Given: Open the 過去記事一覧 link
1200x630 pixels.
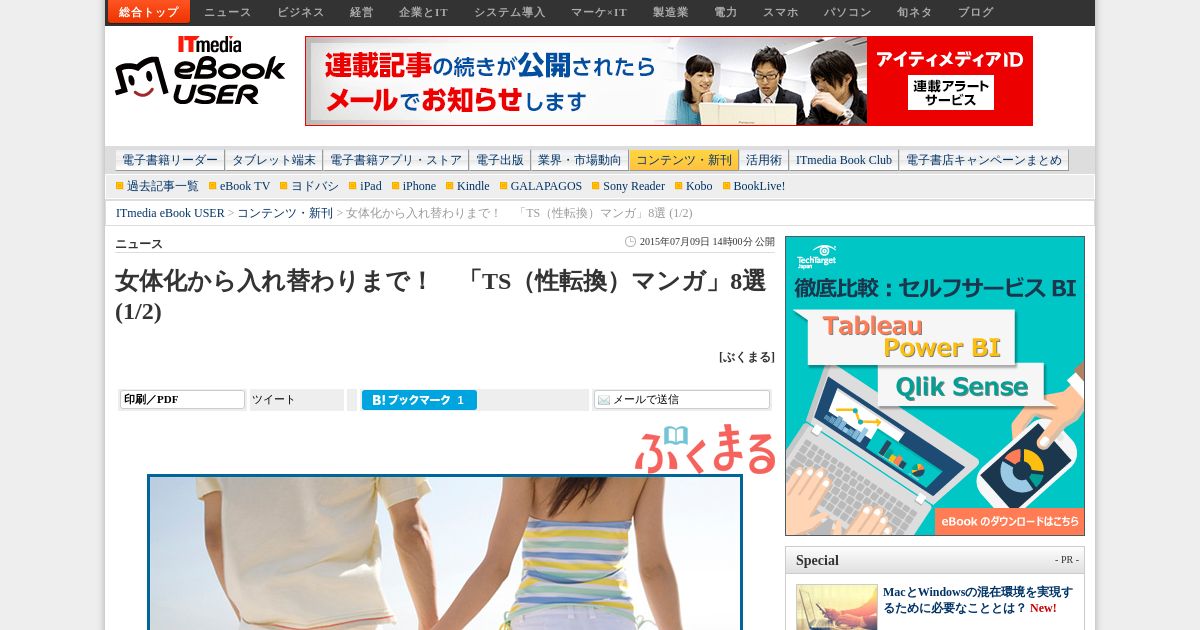Looking at the screenshot, I should [163, 186].
